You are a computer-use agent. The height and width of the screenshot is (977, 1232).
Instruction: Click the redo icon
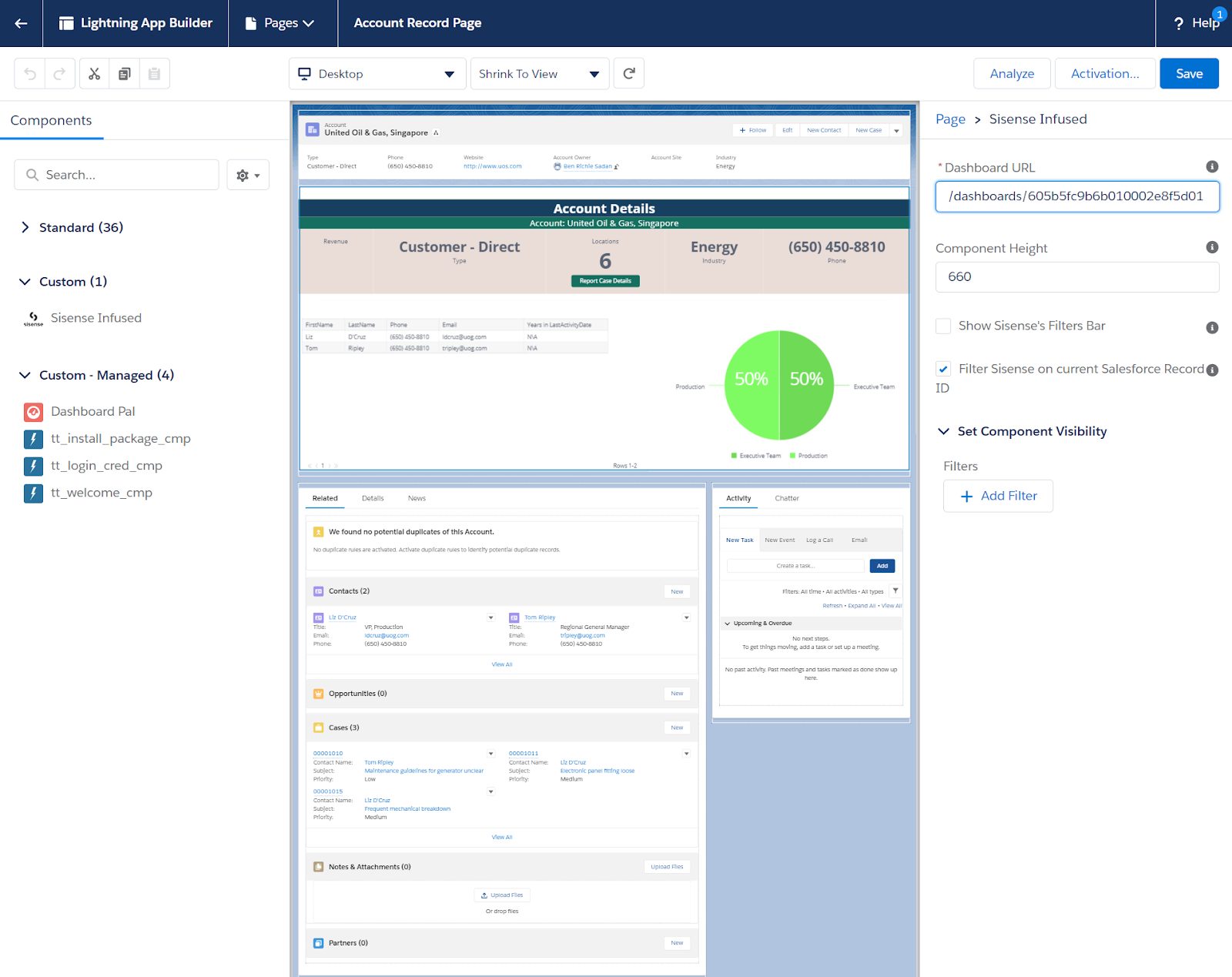coord(60,74)
